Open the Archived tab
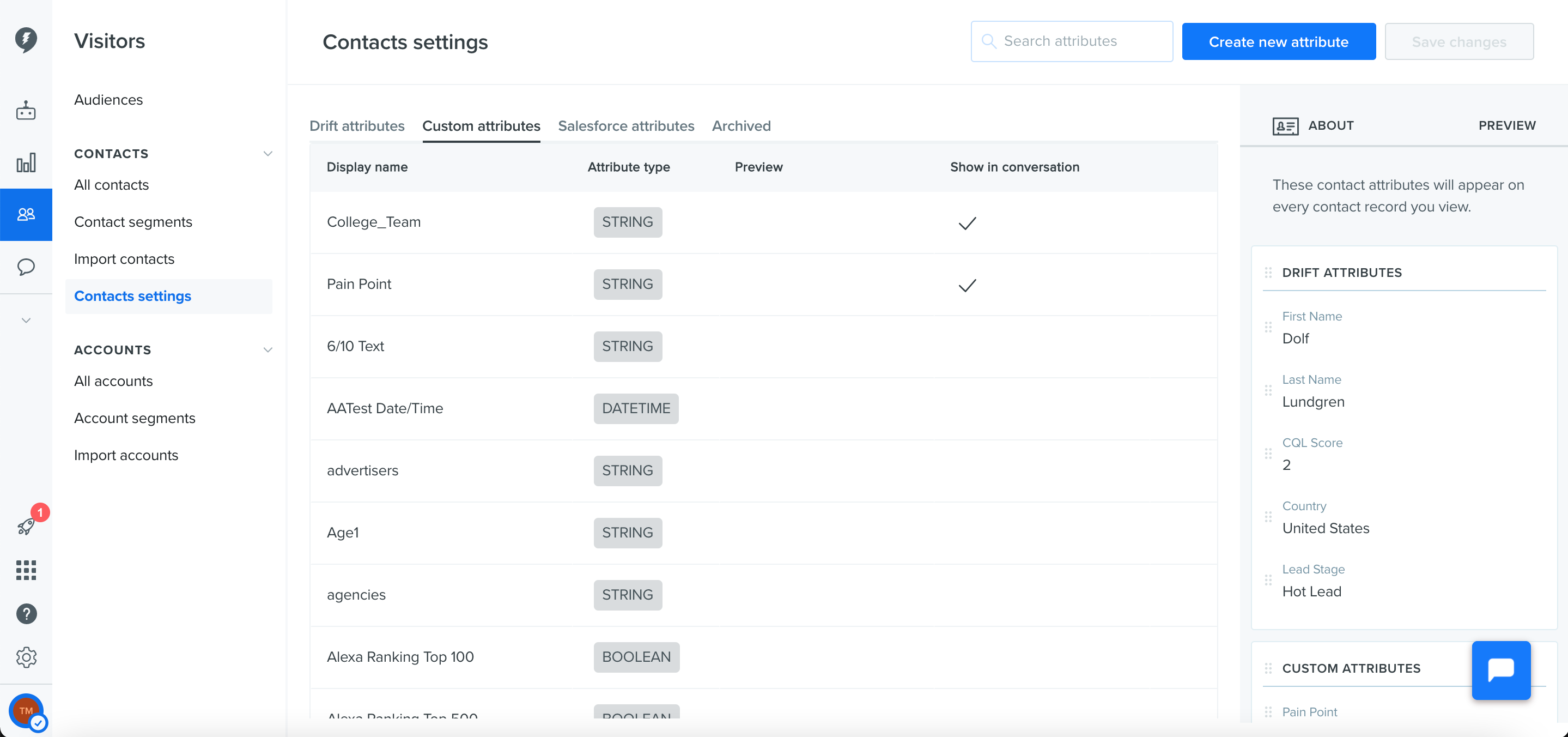Screen dimensions: 1568x737 (741, 126)
